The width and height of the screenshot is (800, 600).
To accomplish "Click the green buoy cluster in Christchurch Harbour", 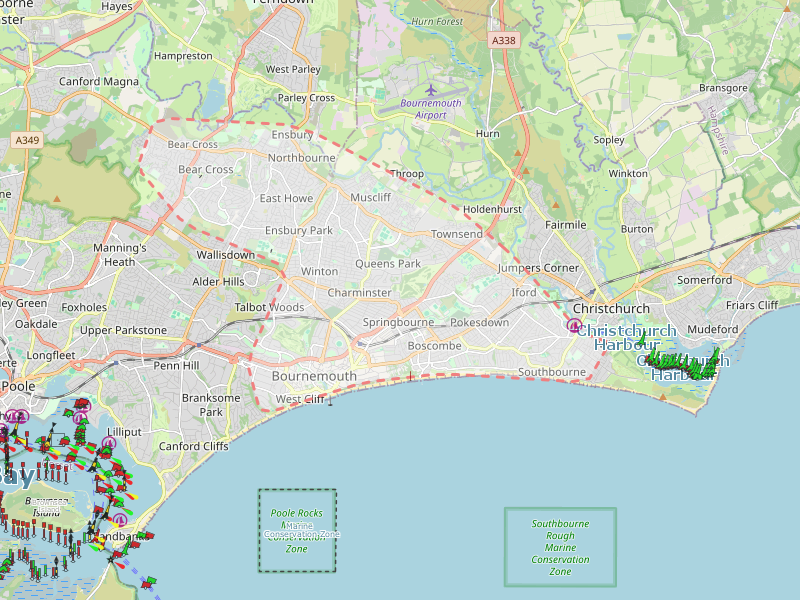I will [x=680, y=364].
